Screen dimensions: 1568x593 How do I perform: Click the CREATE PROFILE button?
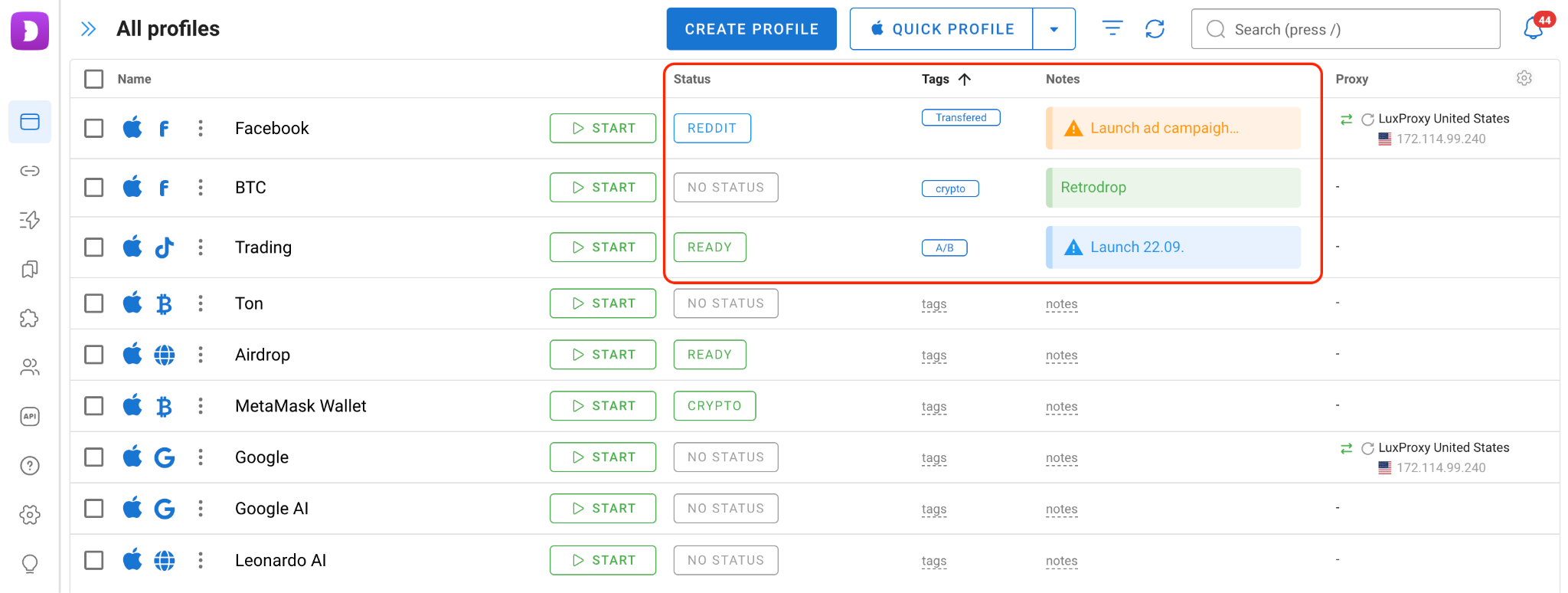[x=752, y=29]
